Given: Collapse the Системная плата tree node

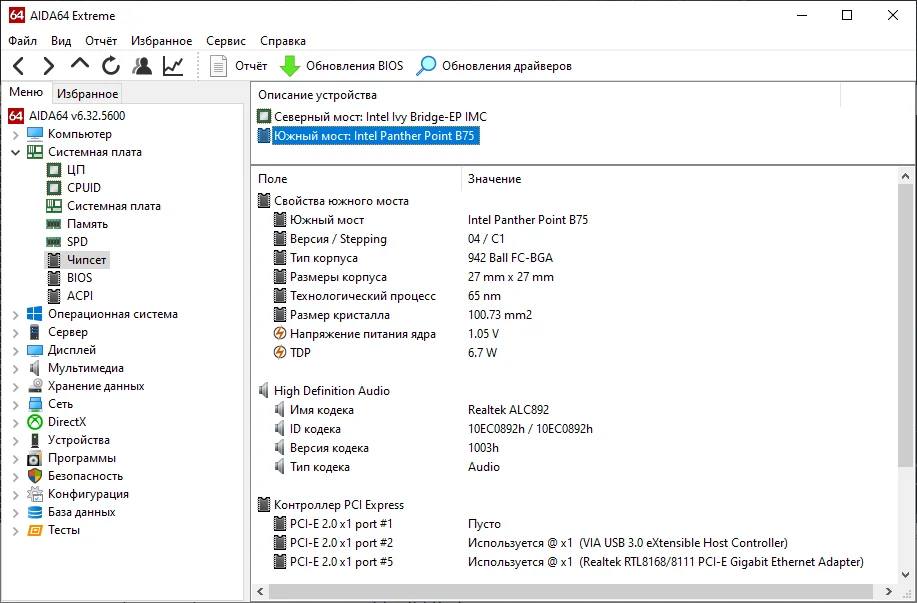Looking at the screenshot, I should click(x=15, y=152).
